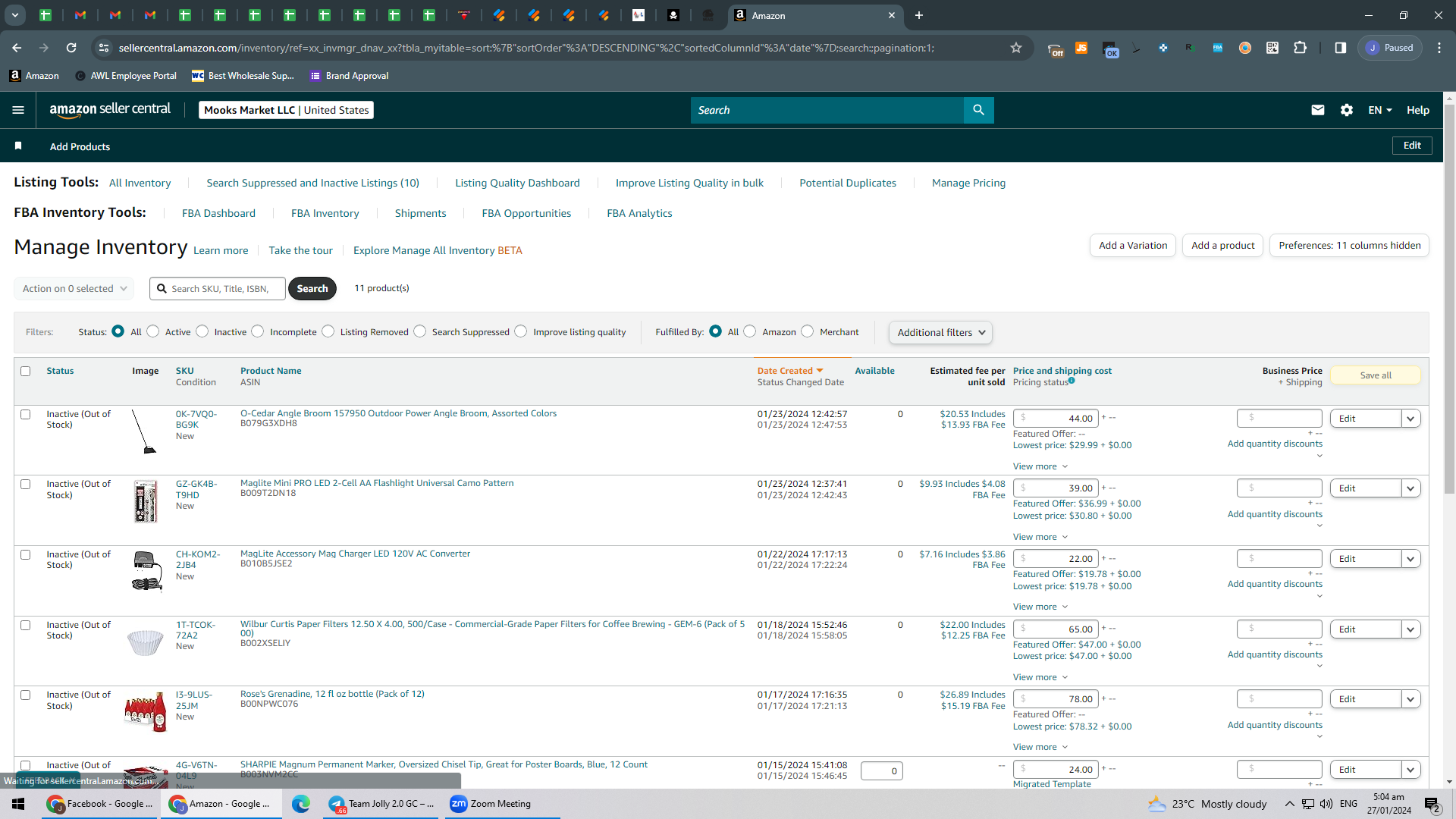The width and height of the screenshot is (1456, 819).
Task: Select the Inactive status radio button
Action: 202,331
